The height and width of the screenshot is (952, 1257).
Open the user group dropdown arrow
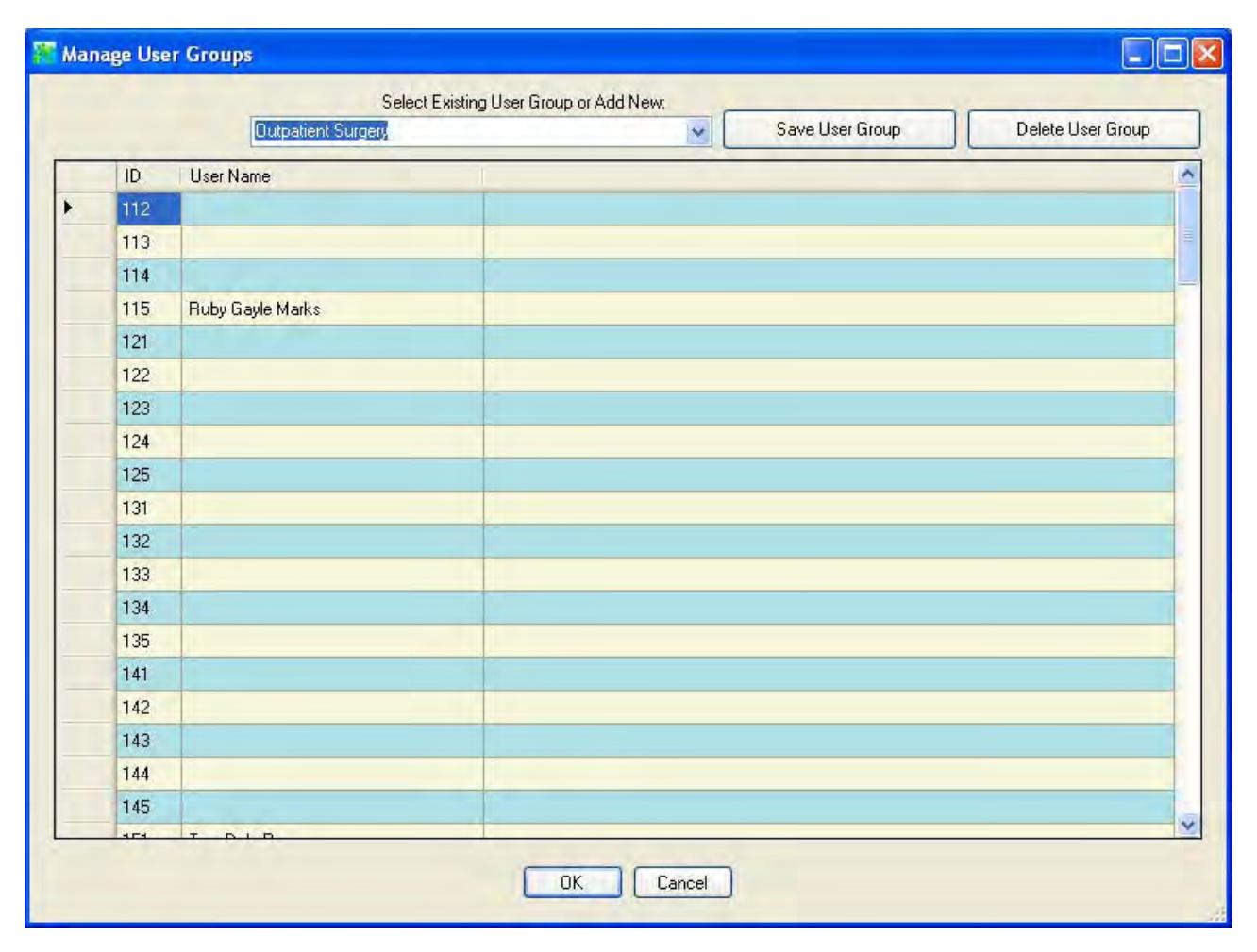click(x=698, y=131)
